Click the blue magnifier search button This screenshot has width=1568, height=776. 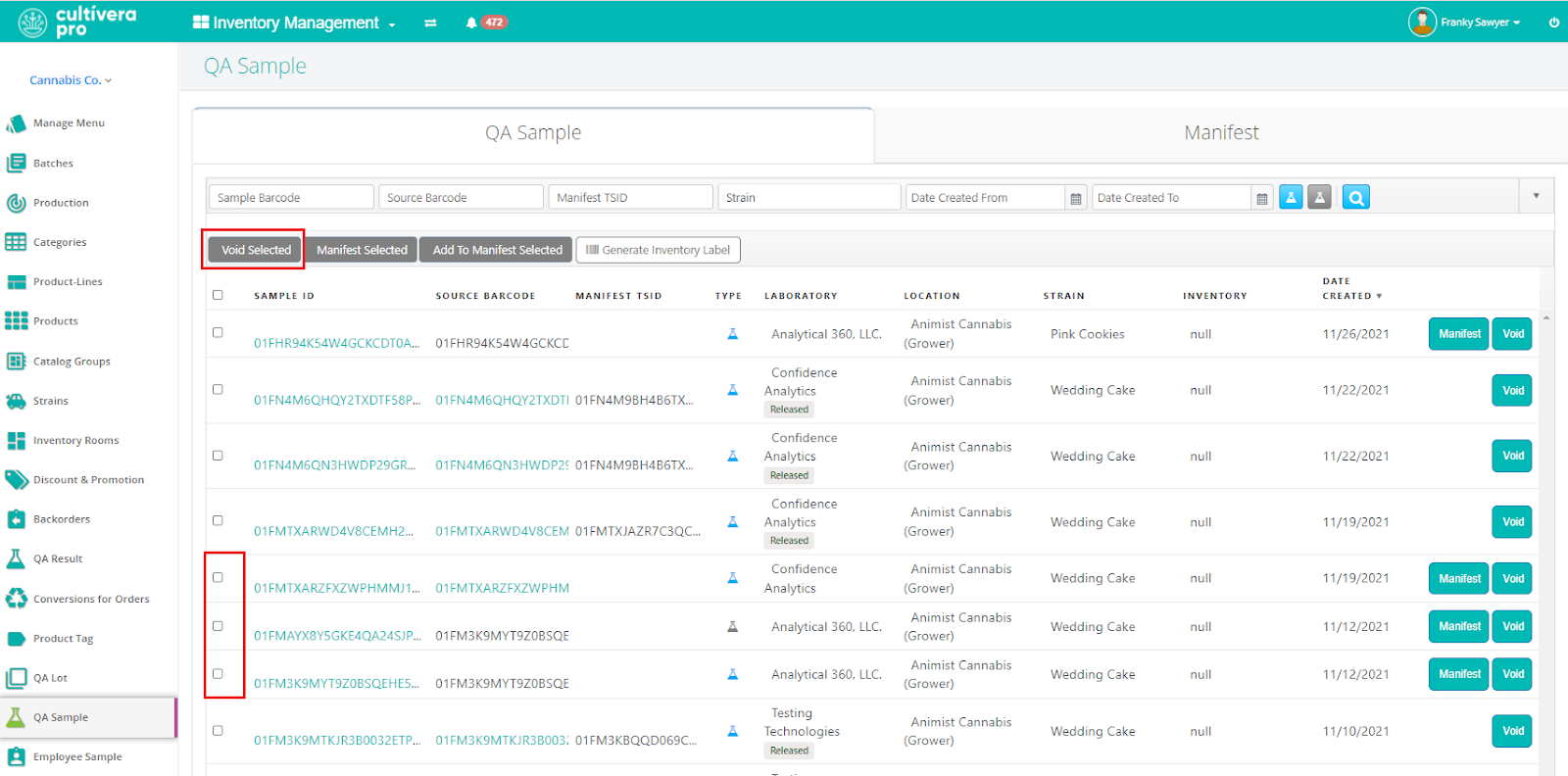(1355, 198)
